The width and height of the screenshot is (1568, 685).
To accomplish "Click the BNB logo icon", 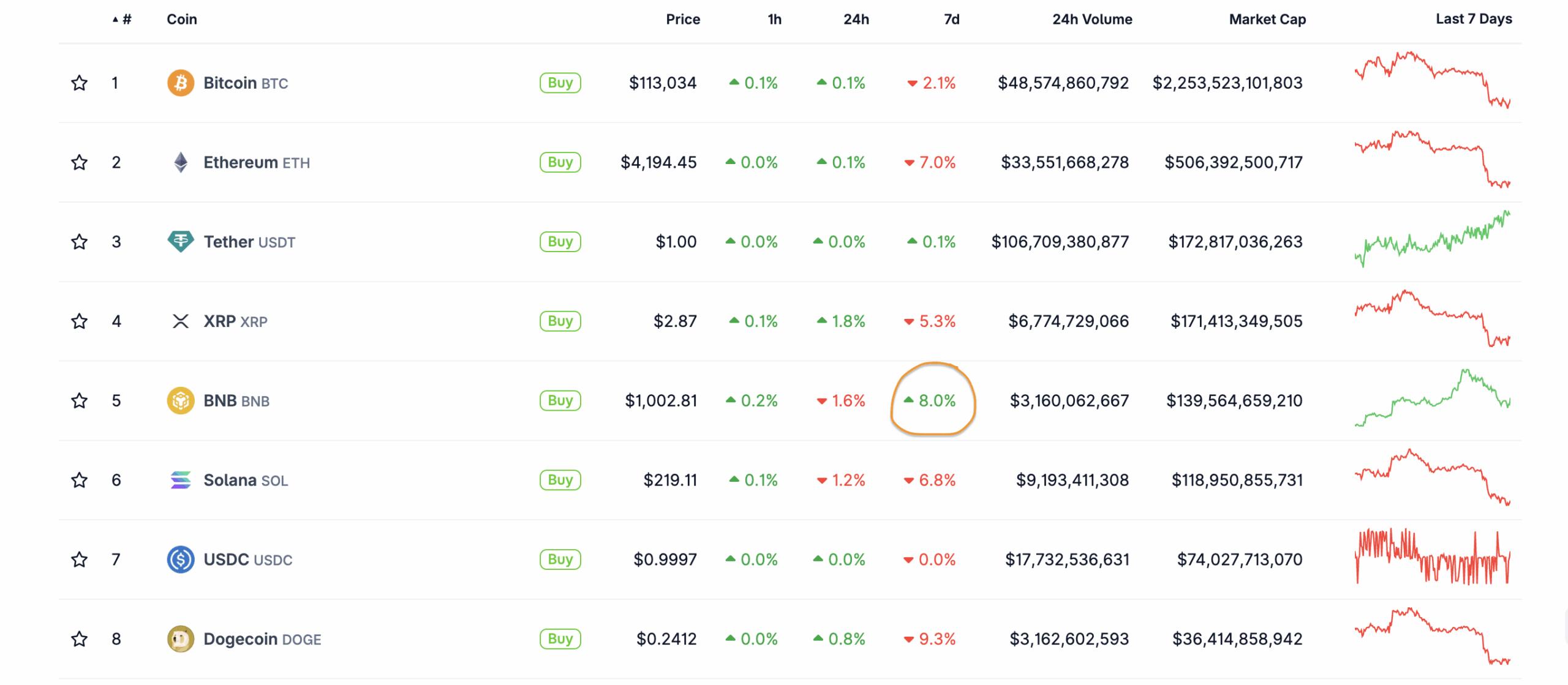I will (x=180, y=400).
